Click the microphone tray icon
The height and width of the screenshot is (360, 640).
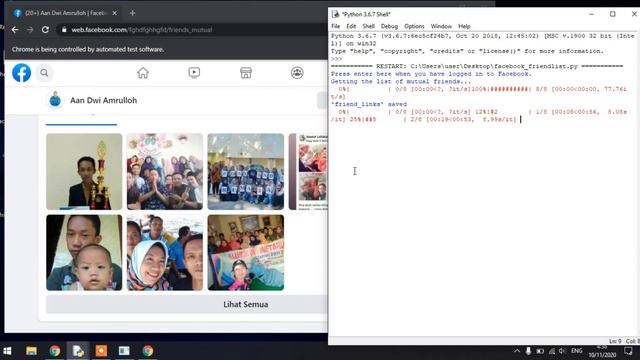tap(528, 351)
